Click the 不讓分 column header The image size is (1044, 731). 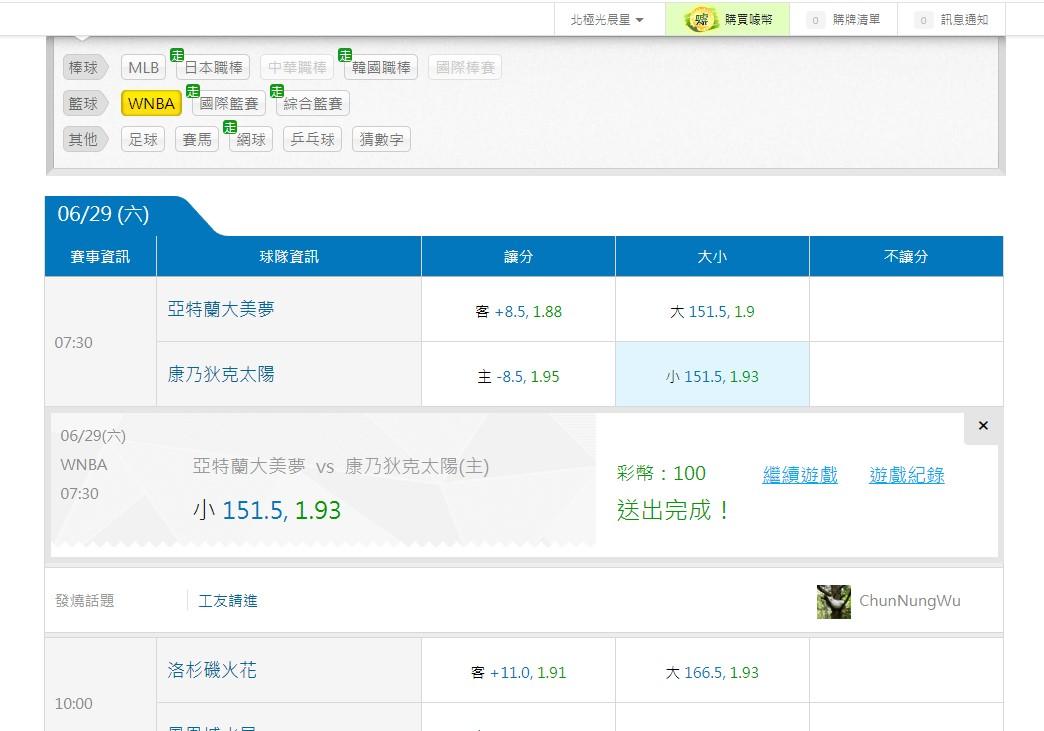coord(906,256)
